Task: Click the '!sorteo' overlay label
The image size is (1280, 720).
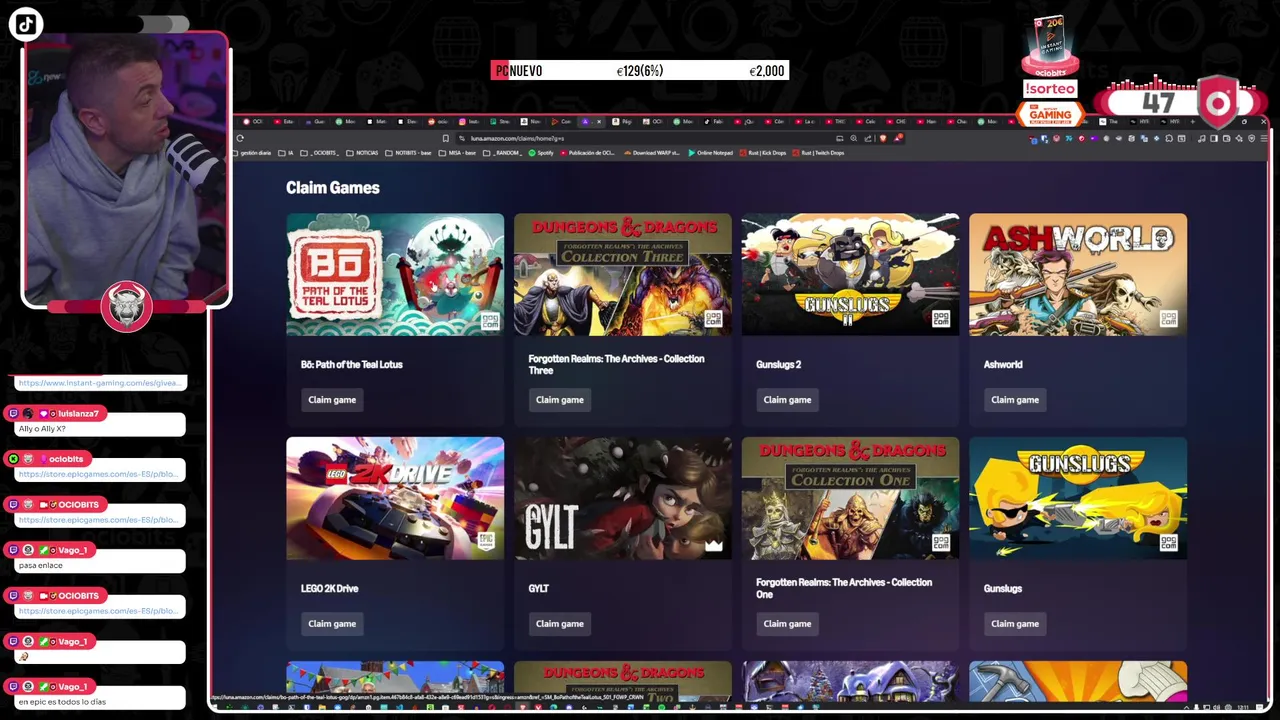Action: point(1050,89)
